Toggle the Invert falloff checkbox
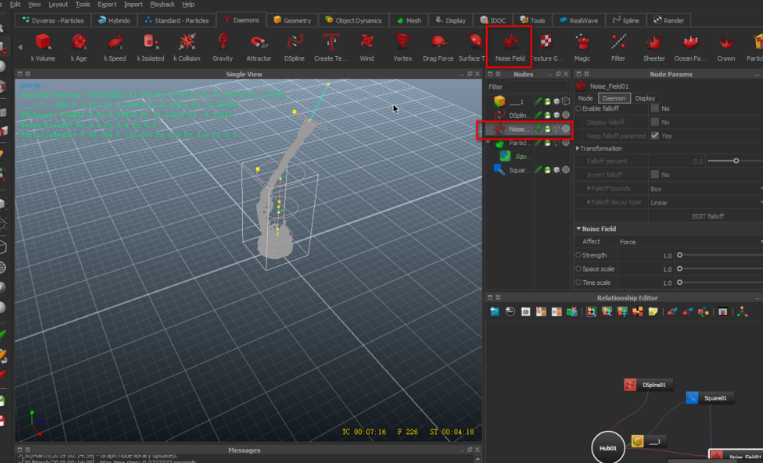This screenshot has height=463, width=763. (x=655, y=174)
